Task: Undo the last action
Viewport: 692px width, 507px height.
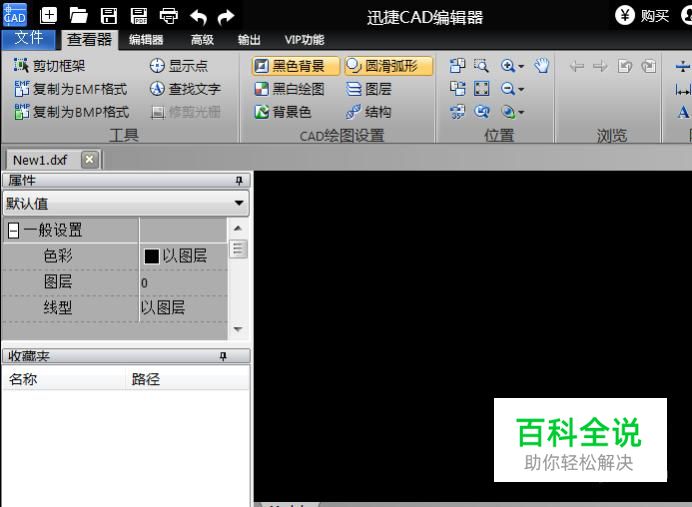Action: pos(198,17)
